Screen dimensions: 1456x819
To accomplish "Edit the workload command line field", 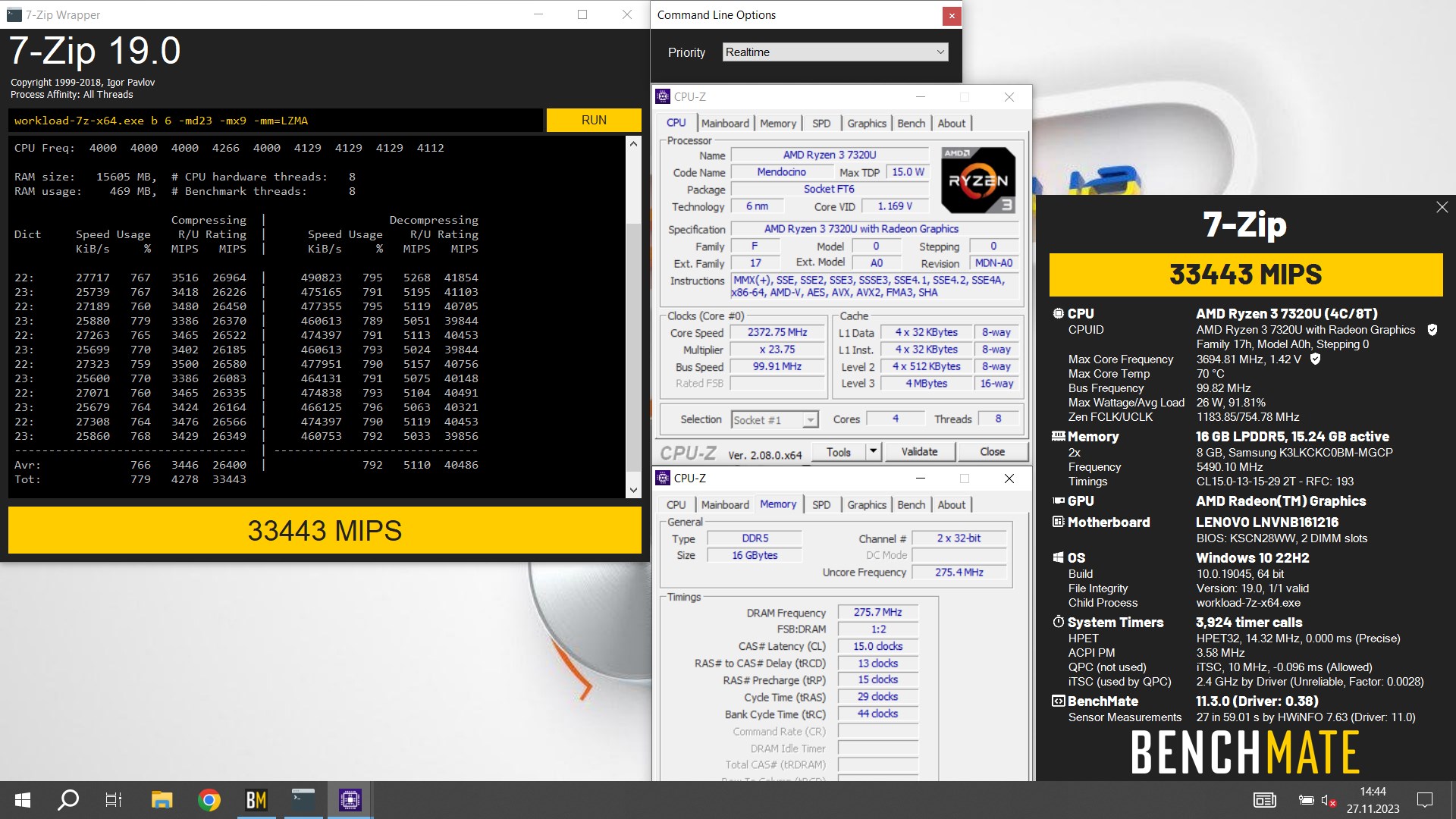I will point(276,121).
